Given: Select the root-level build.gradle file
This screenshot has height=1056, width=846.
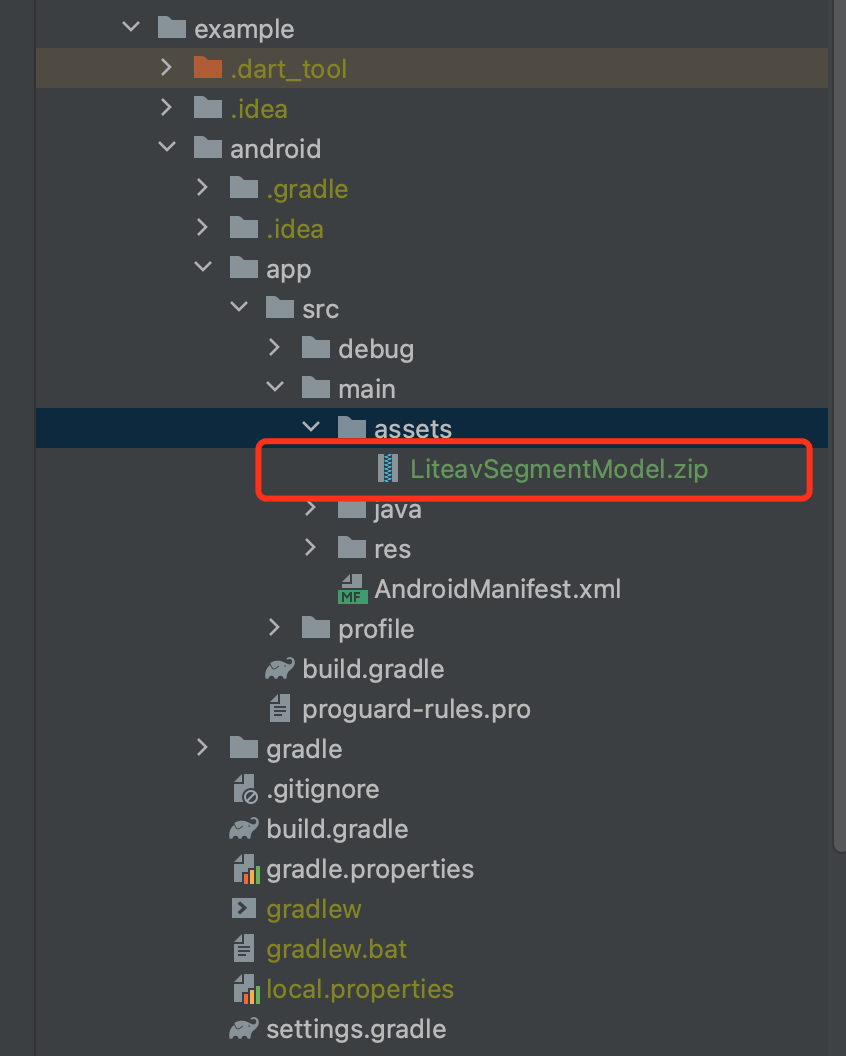Looking at the screenshot, I should [336, 829].
